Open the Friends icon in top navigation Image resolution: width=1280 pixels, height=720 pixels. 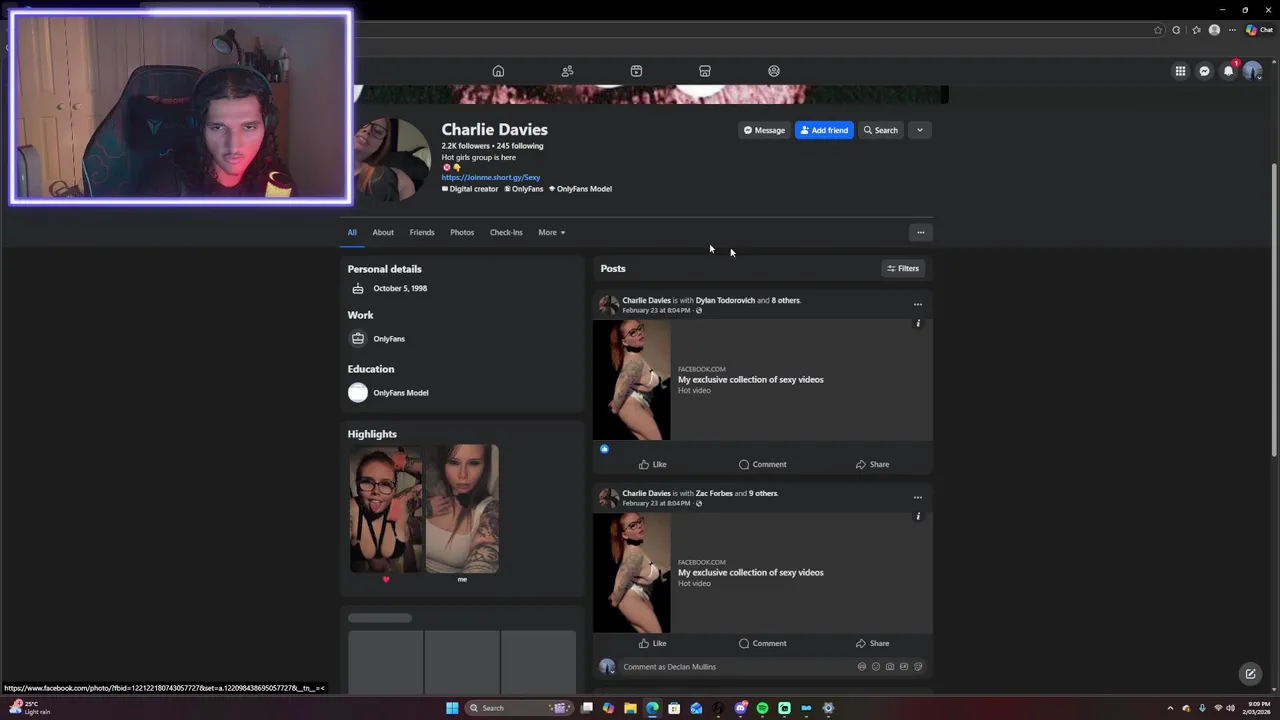tap(567, 71)
